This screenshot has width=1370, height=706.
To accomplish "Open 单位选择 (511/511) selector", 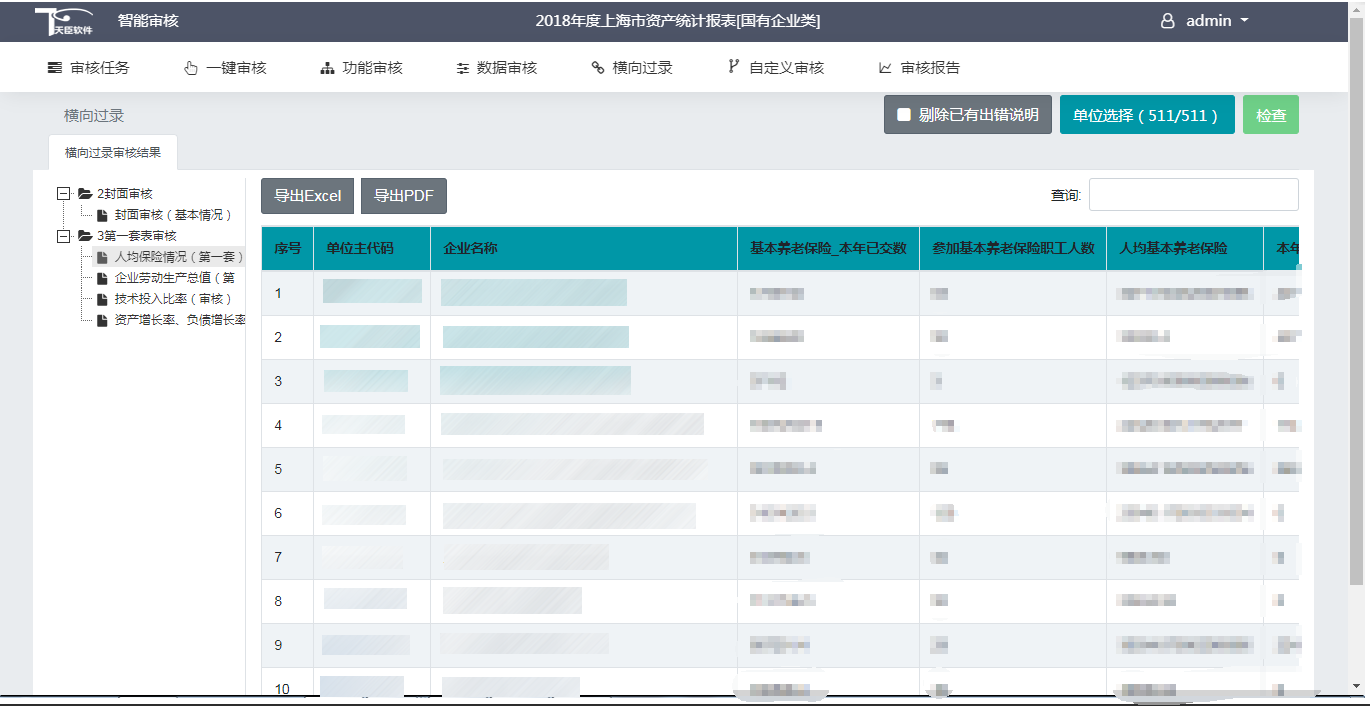I will [1146, 115].
